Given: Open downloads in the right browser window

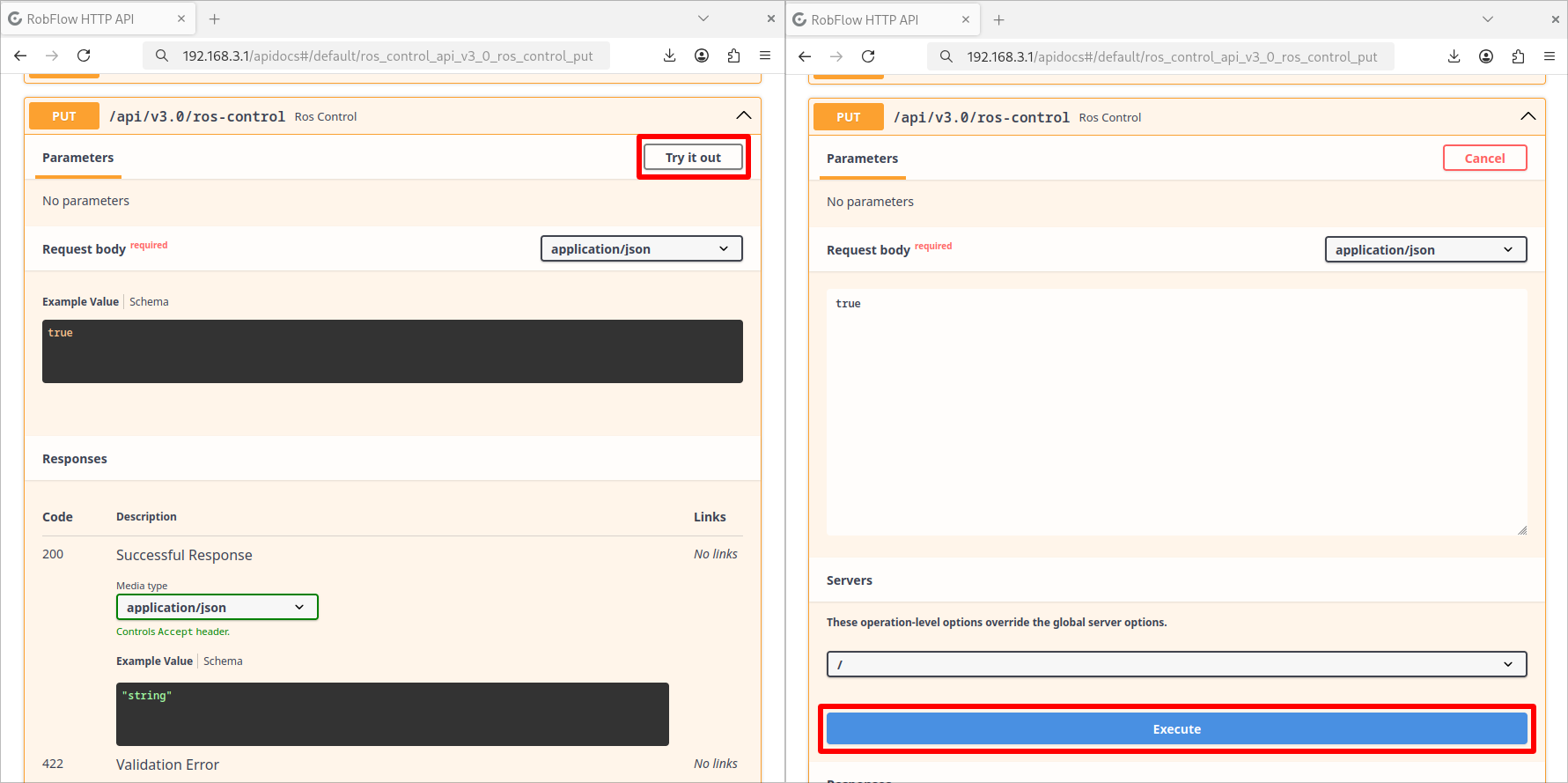Looking at the screenshot, I should [1454, 56].
